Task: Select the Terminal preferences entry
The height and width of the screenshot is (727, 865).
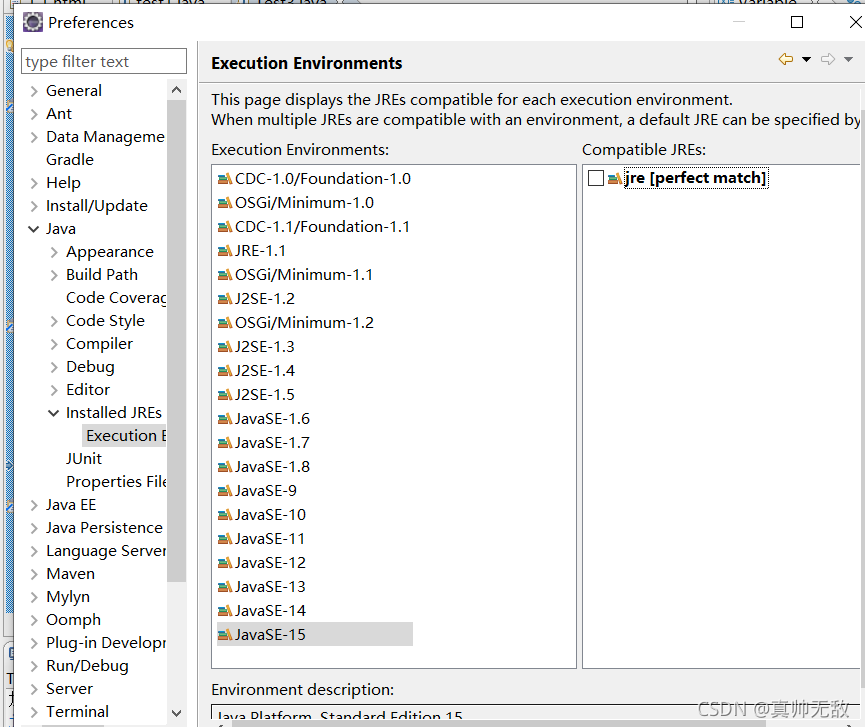Action: 80,711
